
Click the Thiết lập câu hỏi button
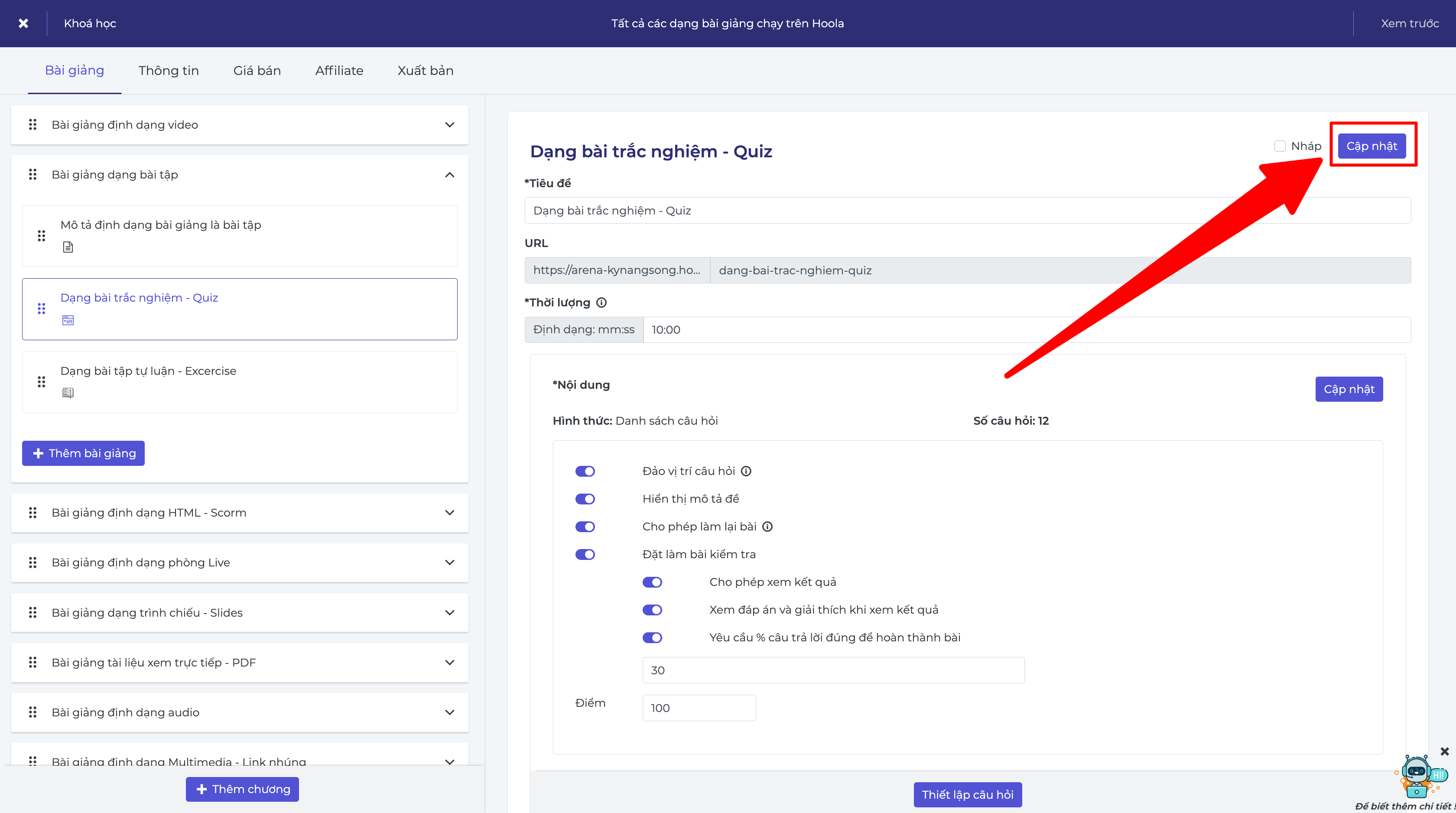[x=968, y=794]
